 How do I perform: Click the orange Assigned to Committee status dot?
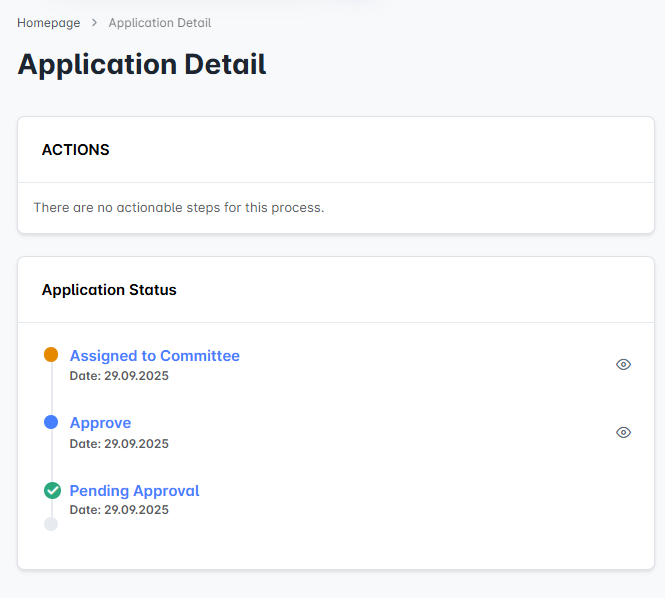pos(51,355)
